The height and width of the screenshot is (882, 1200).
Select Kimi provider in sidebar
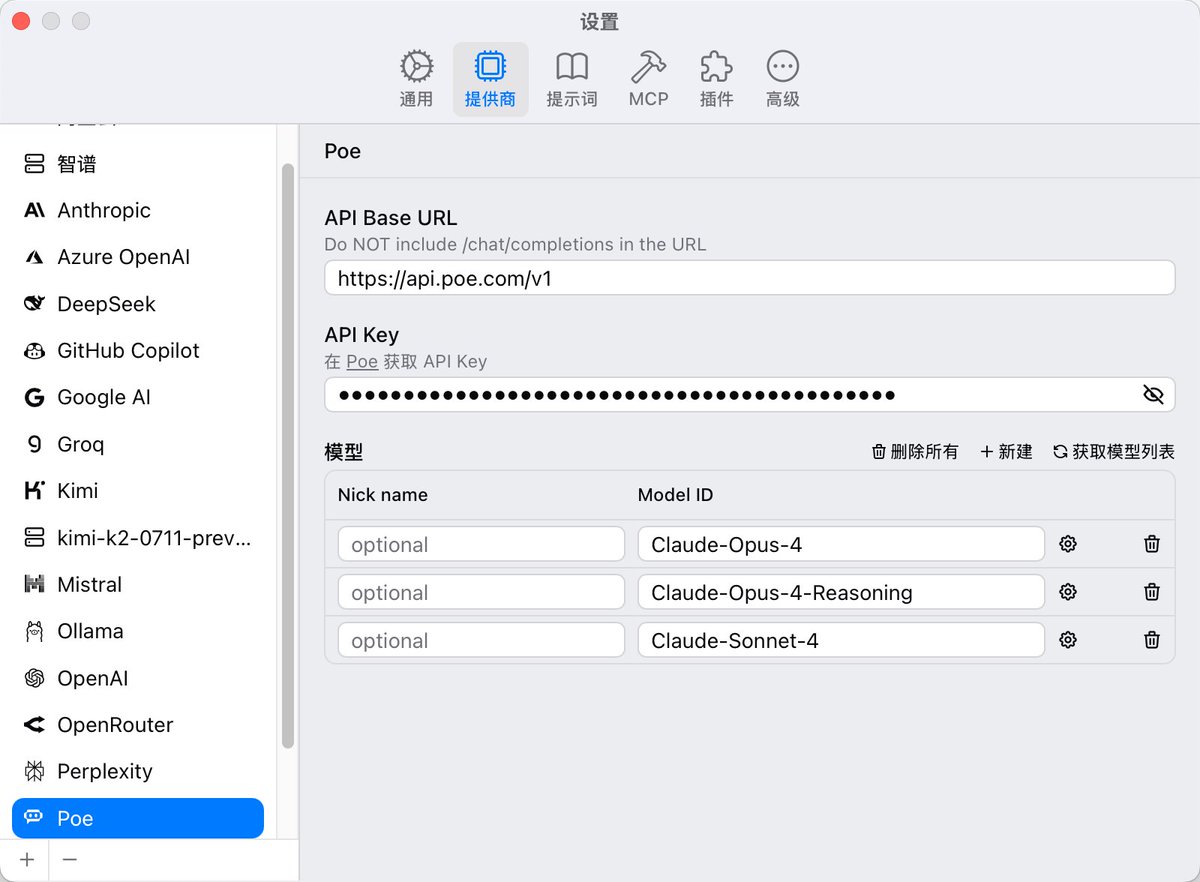tap(138, 491)
